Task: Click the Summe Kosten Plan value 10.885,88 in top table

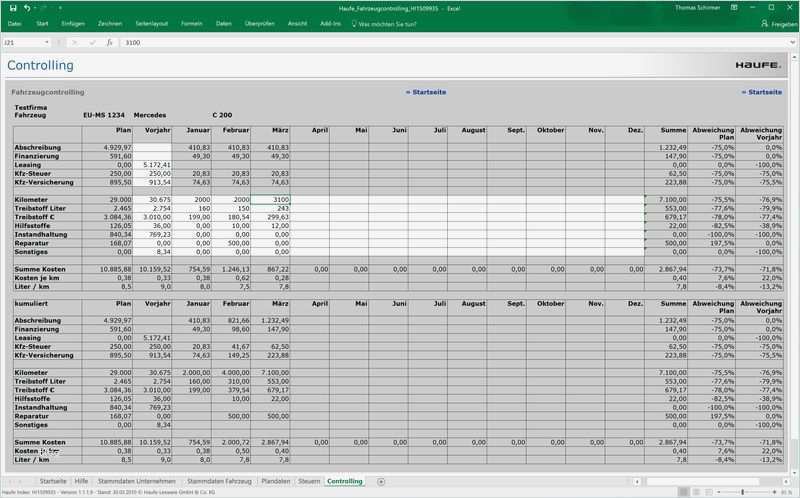Action: 107,269
